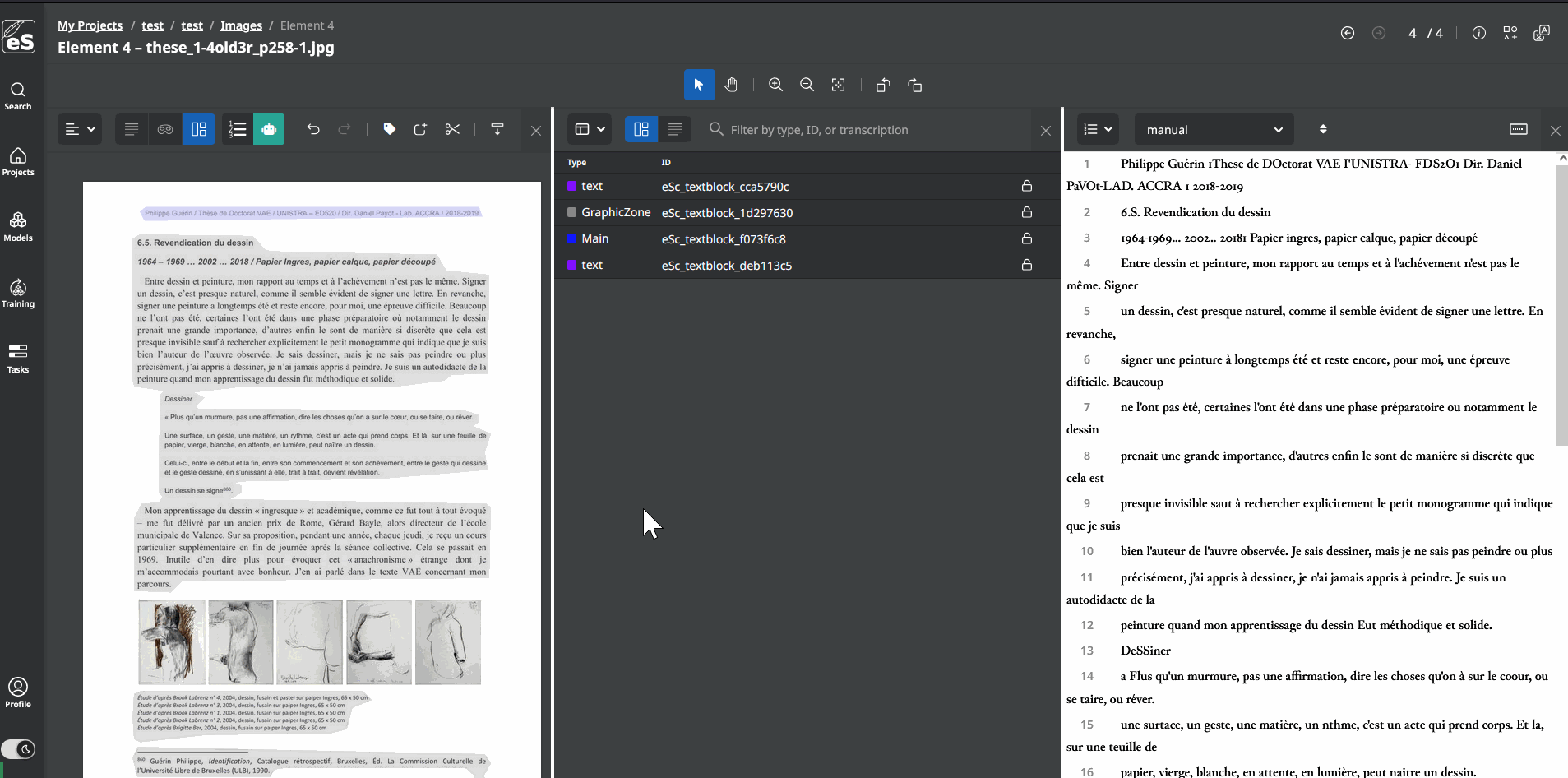Open the element info icon
This screenshot has width=1568, height=778.
click(1479, 33)
